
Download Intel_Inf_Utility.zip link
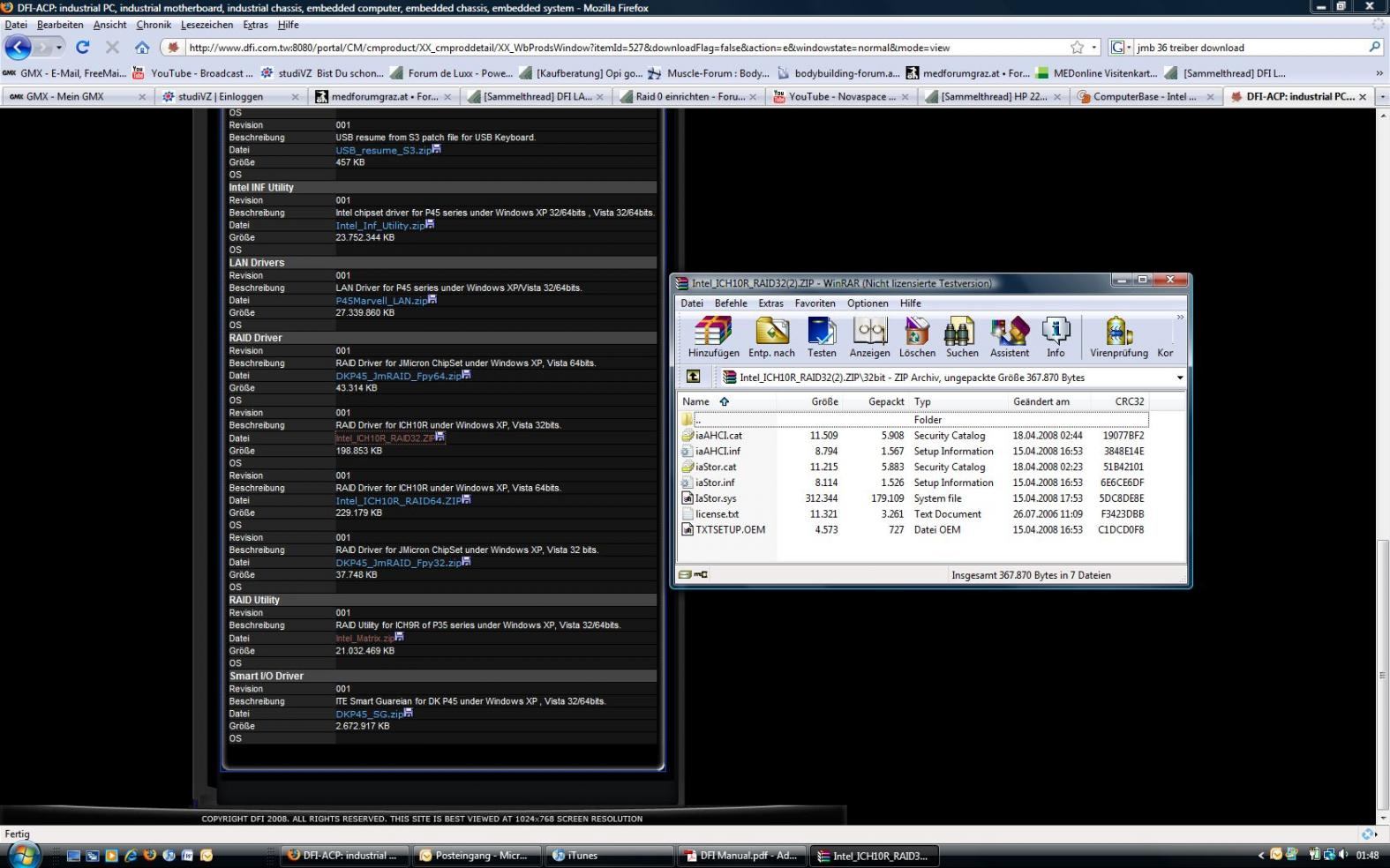coord(379,225)
